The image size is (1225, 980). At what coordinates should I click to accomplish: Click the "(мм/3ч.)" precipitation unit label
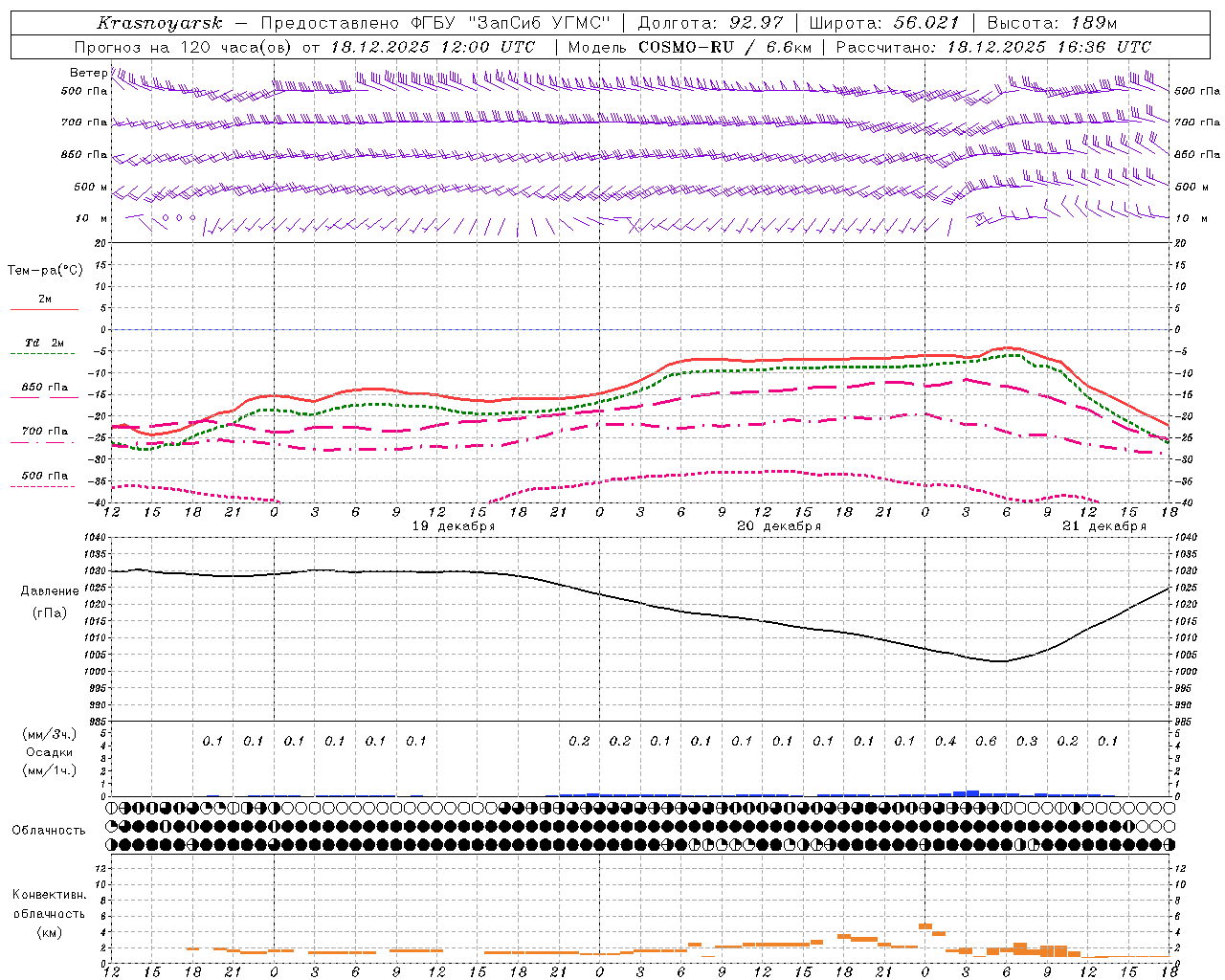coord(50,734)
